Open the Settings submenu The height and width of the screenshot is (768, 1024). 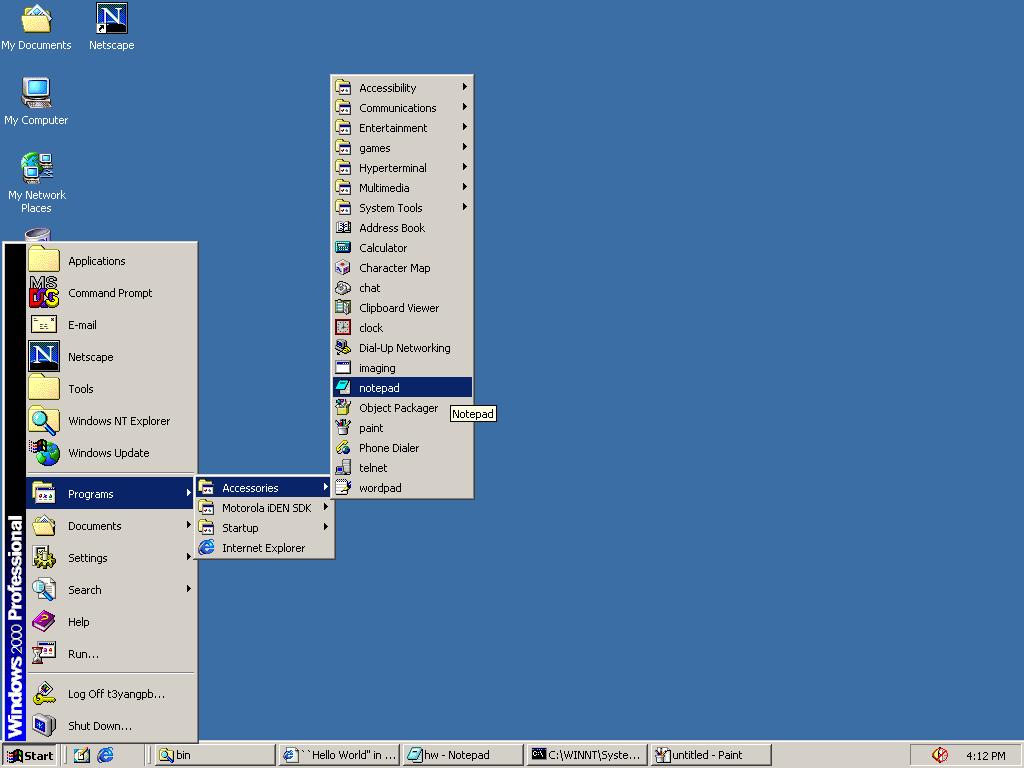[x=111, y=558]
